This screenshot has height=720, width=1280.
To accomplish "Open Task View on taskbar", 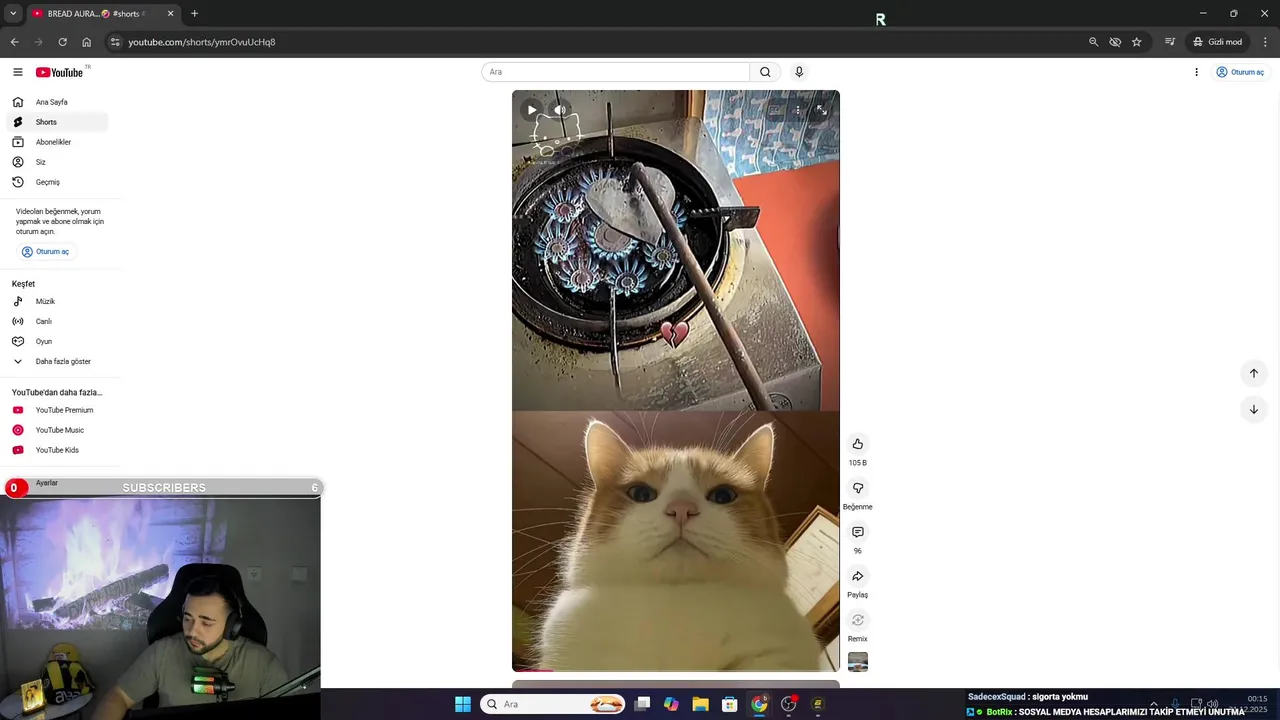I will pos(643,704).
